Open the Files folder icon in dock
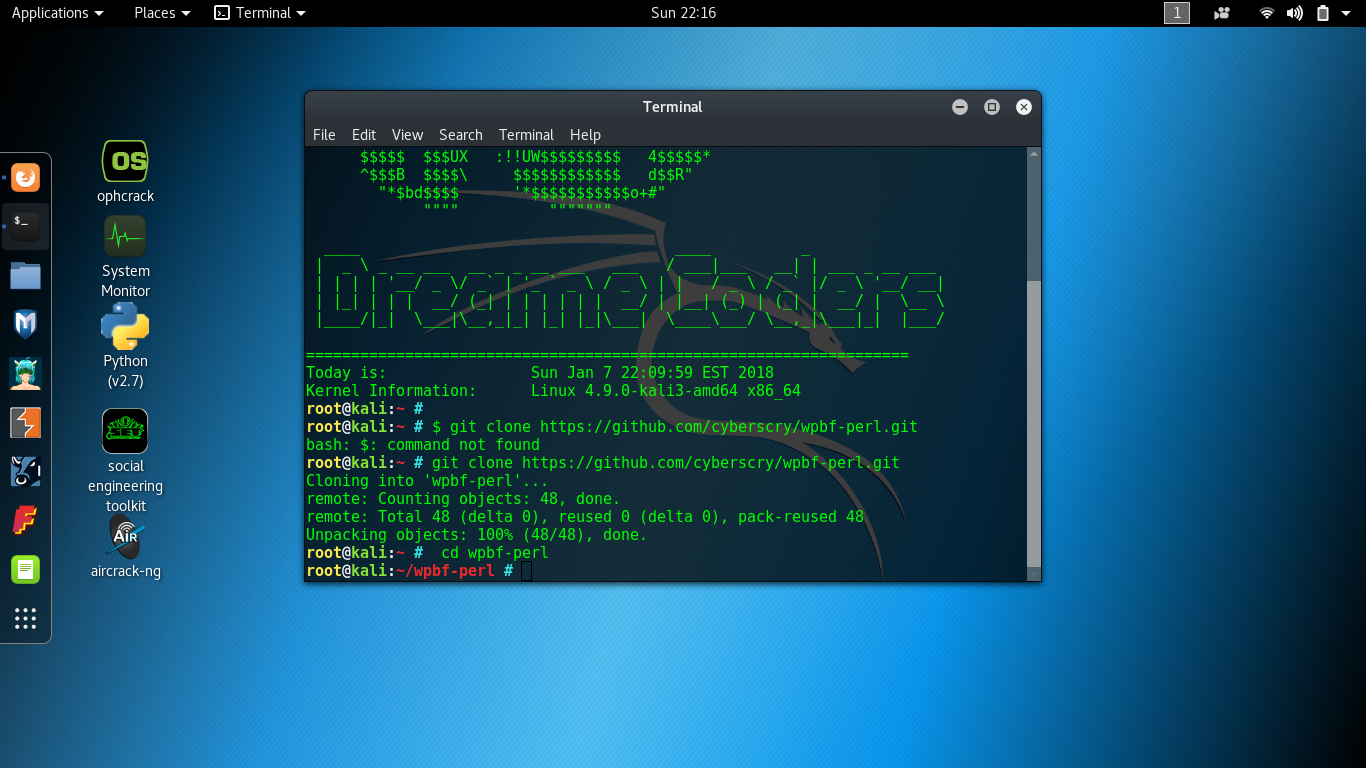1366x768 pixels. pyautogui.click(x=26, y=275)
